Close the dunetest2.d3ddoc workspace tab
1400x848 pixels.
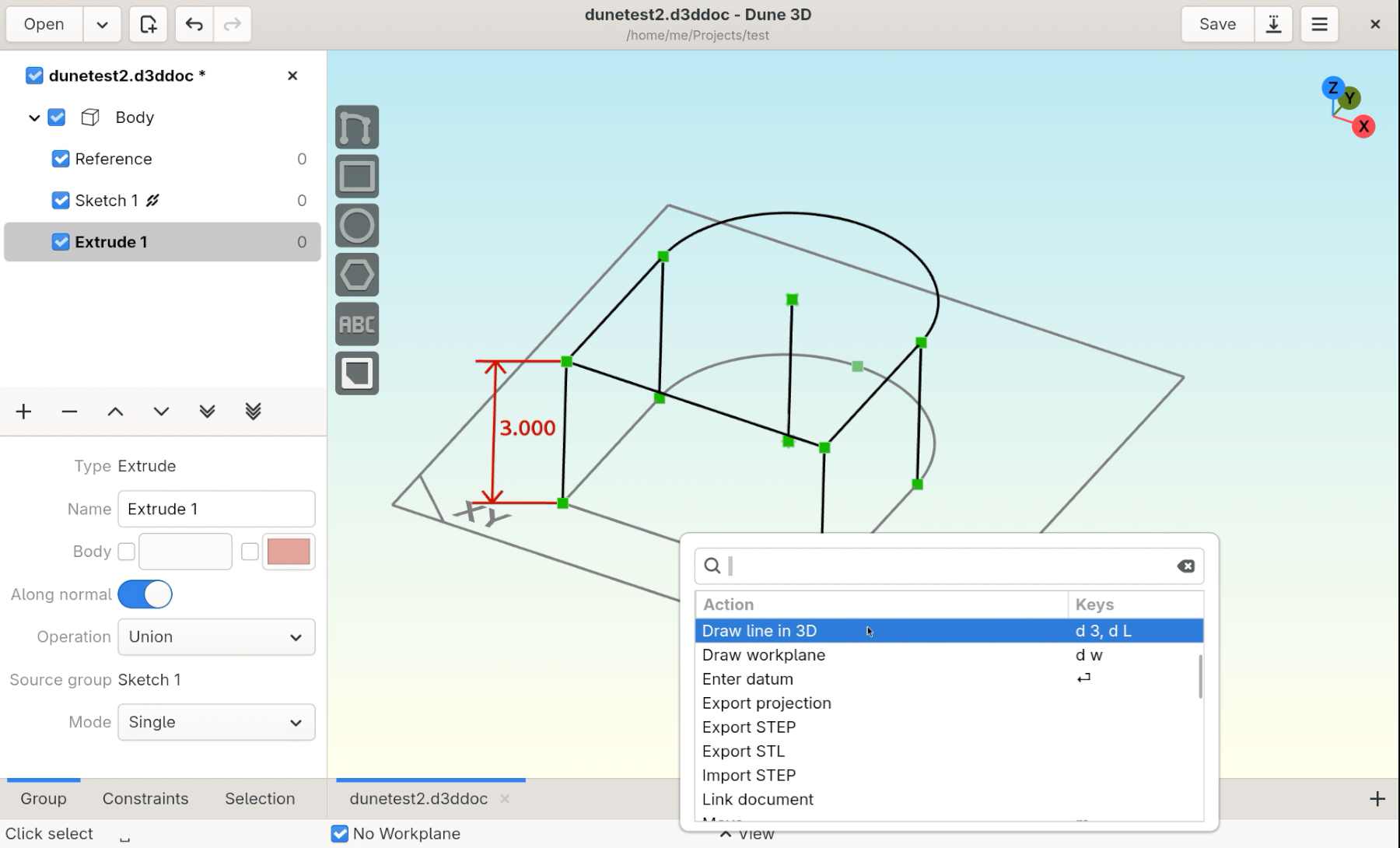pos(505,799)
